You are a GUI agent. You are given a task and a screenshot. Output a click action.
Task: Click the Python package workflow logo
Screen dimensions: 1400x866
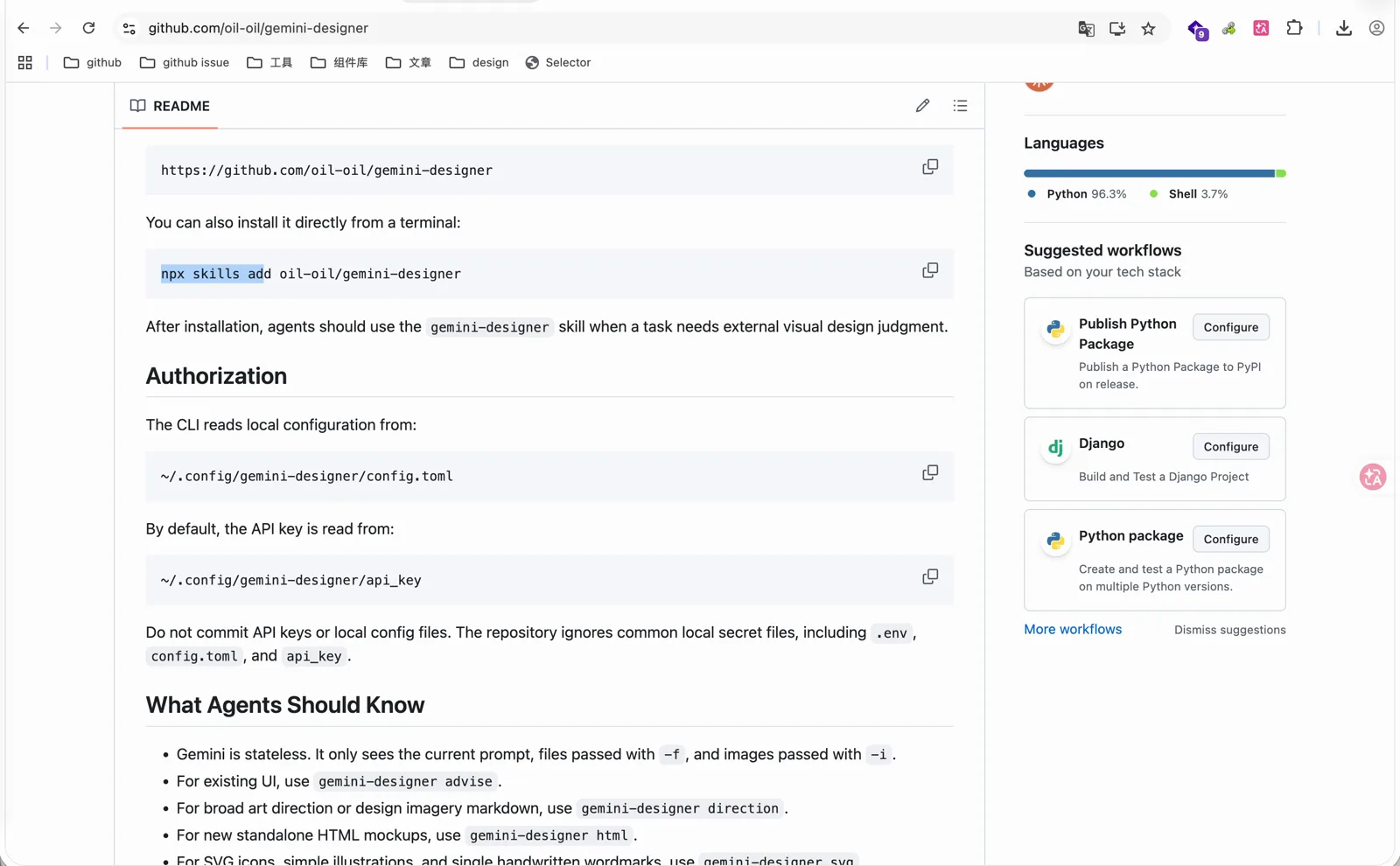pos(1055,541)
